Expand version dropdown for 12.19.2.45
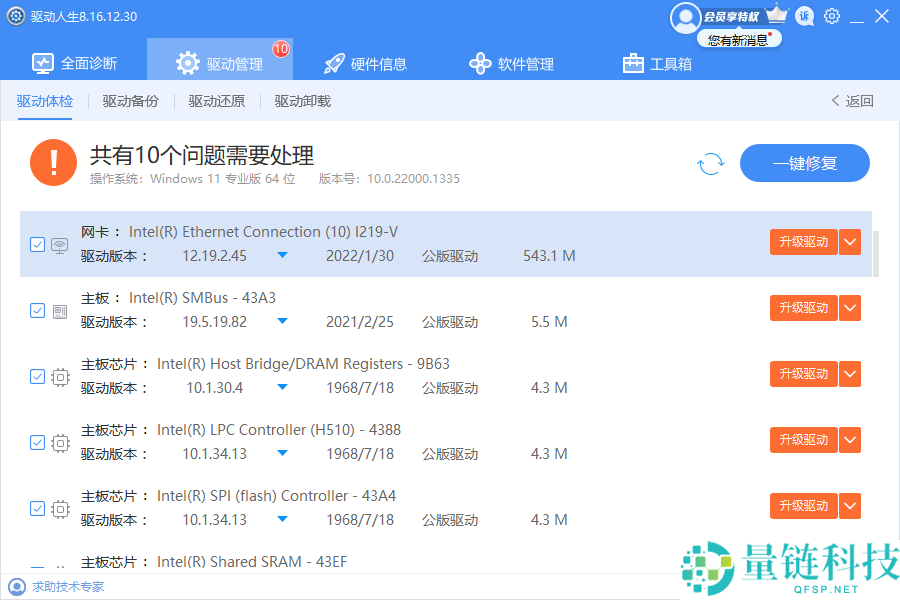The width and height of the screenshot is (900, 600). [x=282, y=255]
